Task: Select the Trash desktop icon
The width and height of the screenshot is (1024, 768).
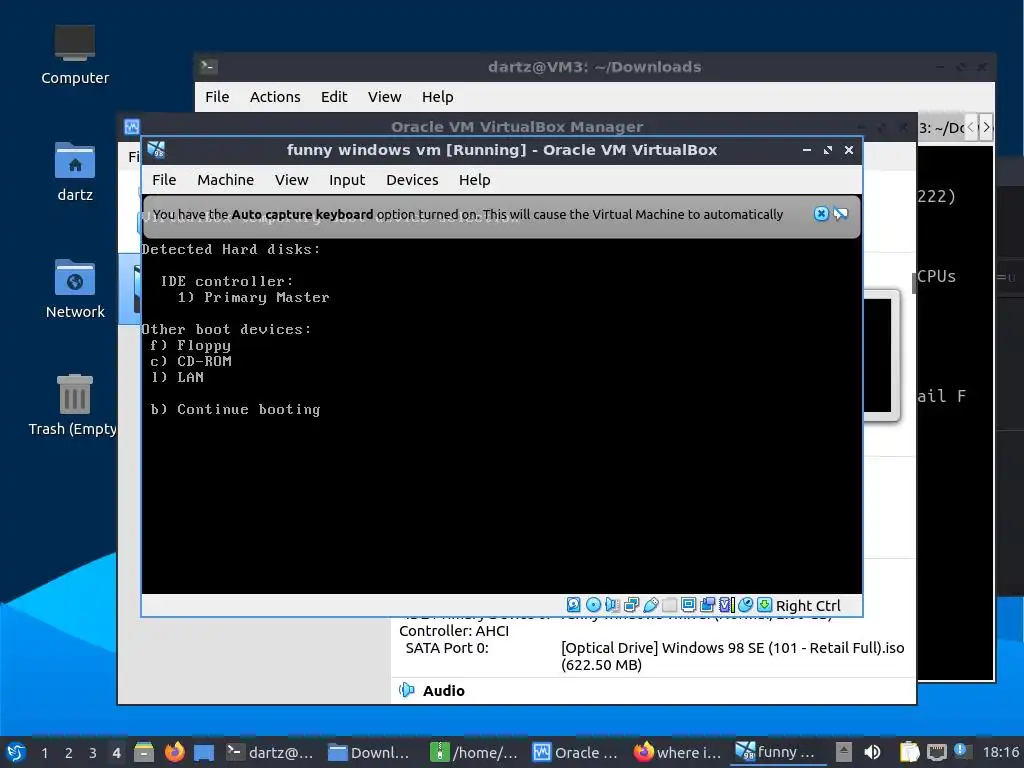Action: point(74,405)
